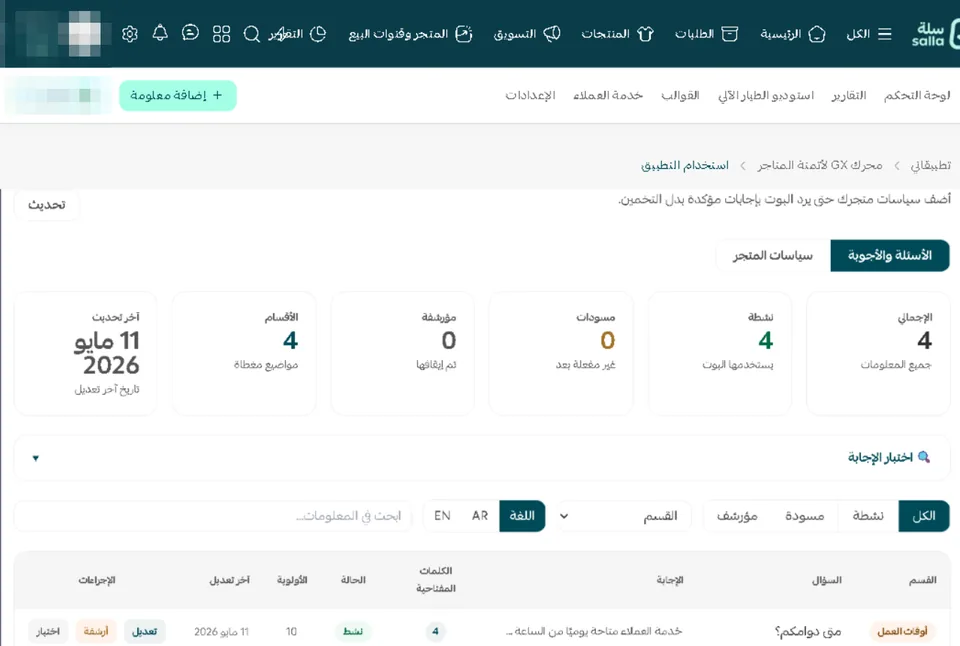Click اختبار for متى دوامكم row
This screenshot has width=960, height=646.
48,631
